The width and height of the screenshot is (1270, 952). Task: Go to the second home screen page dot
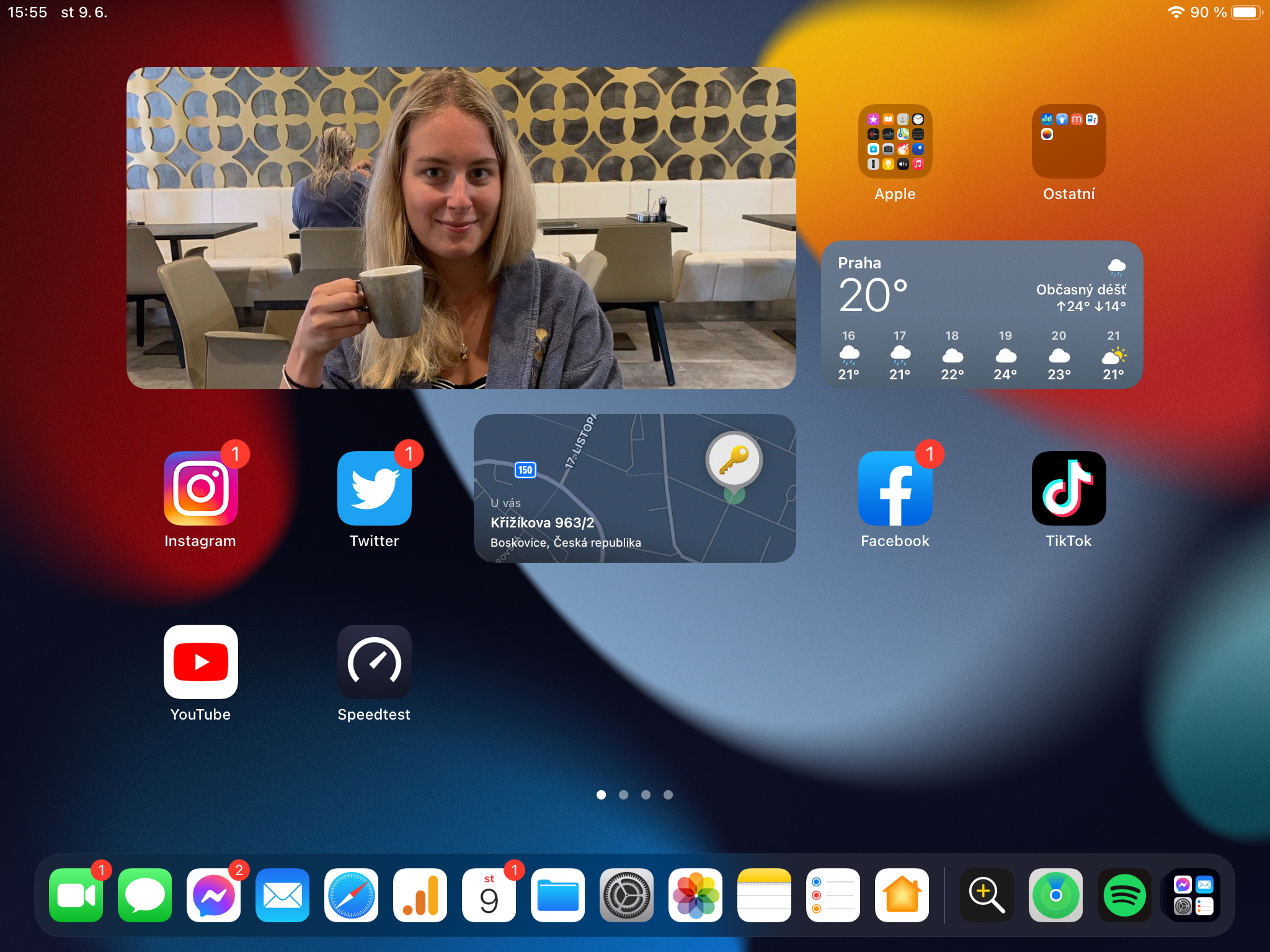[623, 795]
